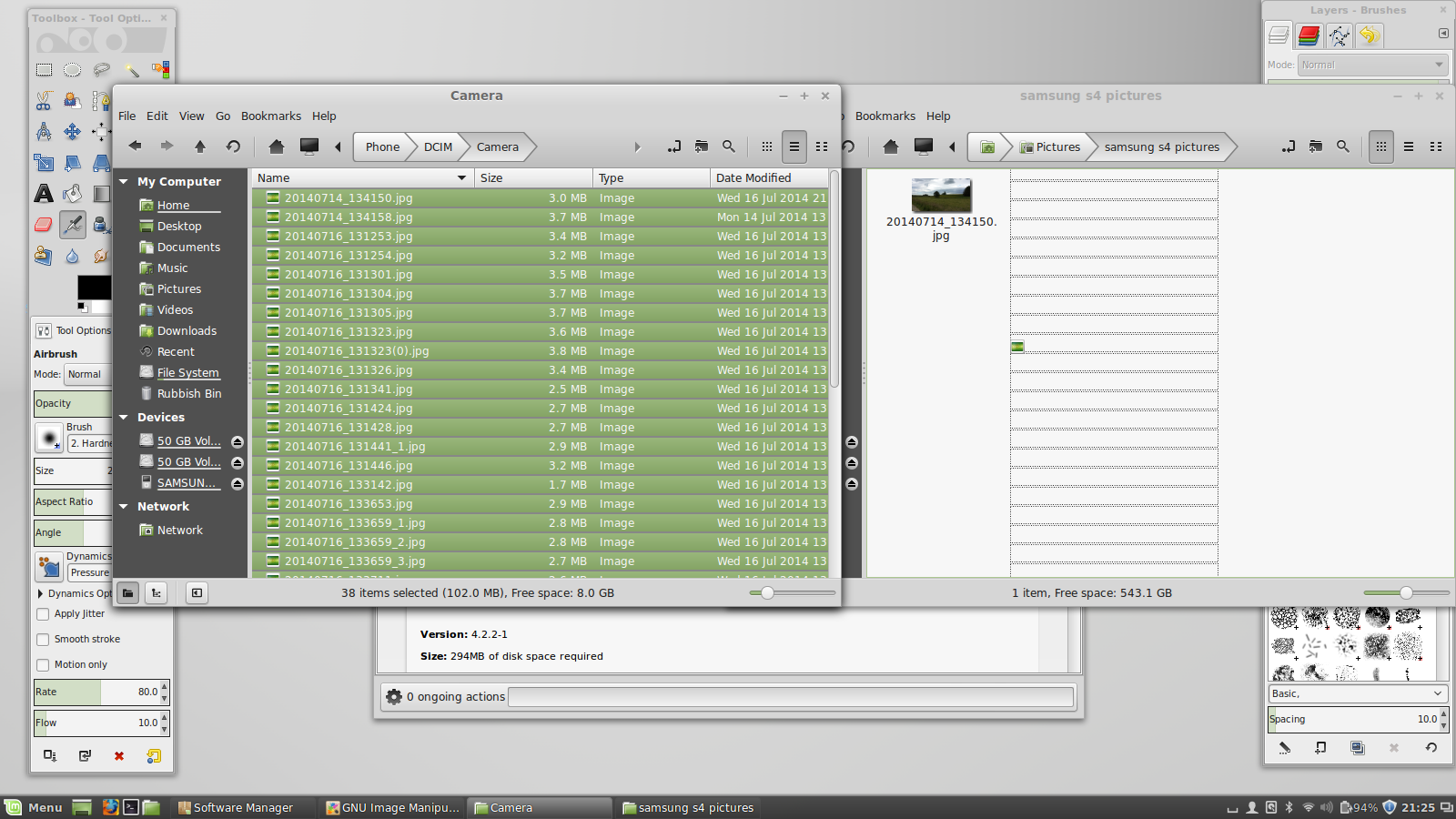The height and width of the screenshot is (819, 1456).
Task: Save tool preset in Tool Options
Action: pos(50,755)
